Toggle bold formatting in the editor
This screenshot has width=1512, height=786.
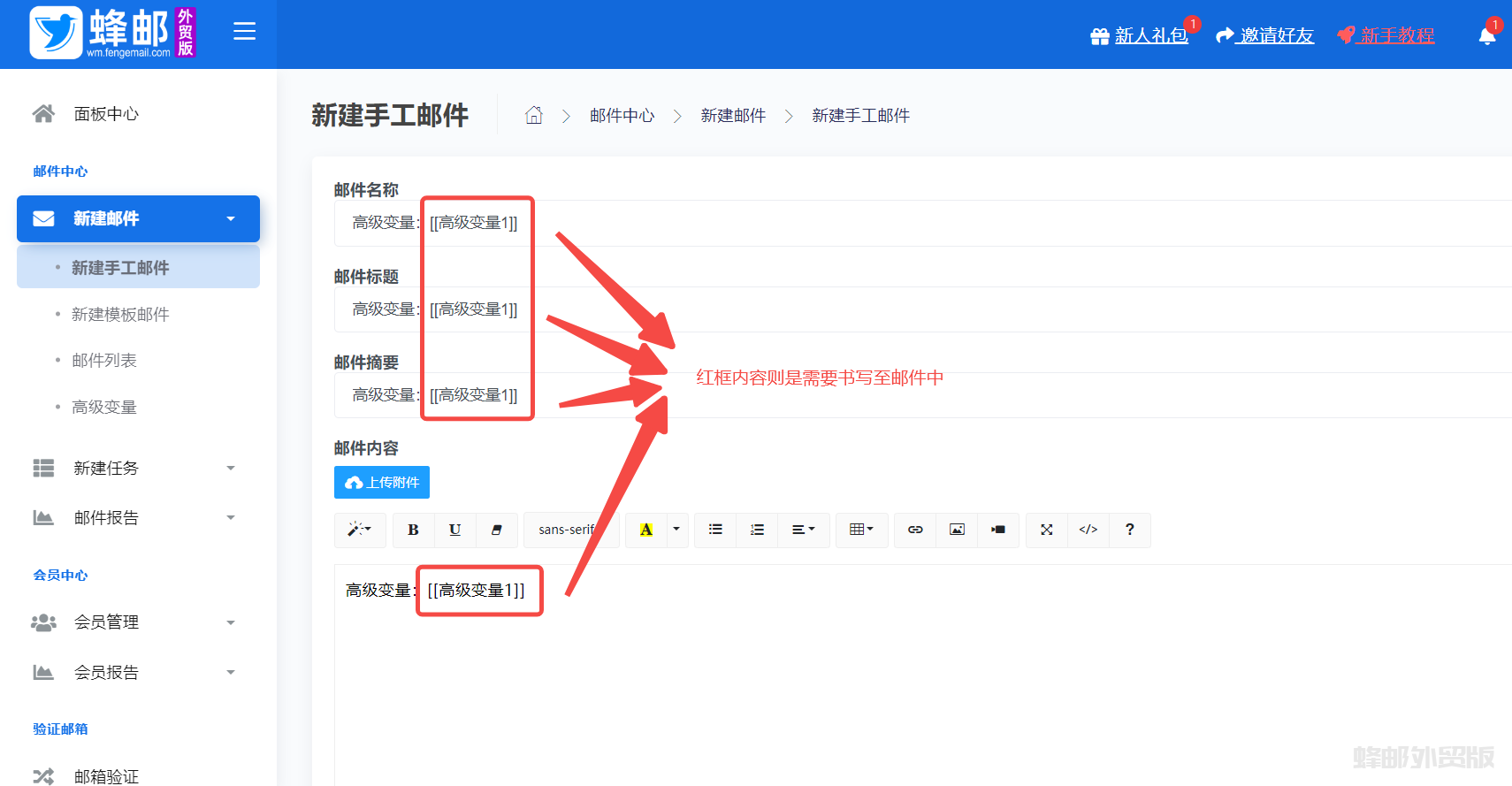coord(413,530)
